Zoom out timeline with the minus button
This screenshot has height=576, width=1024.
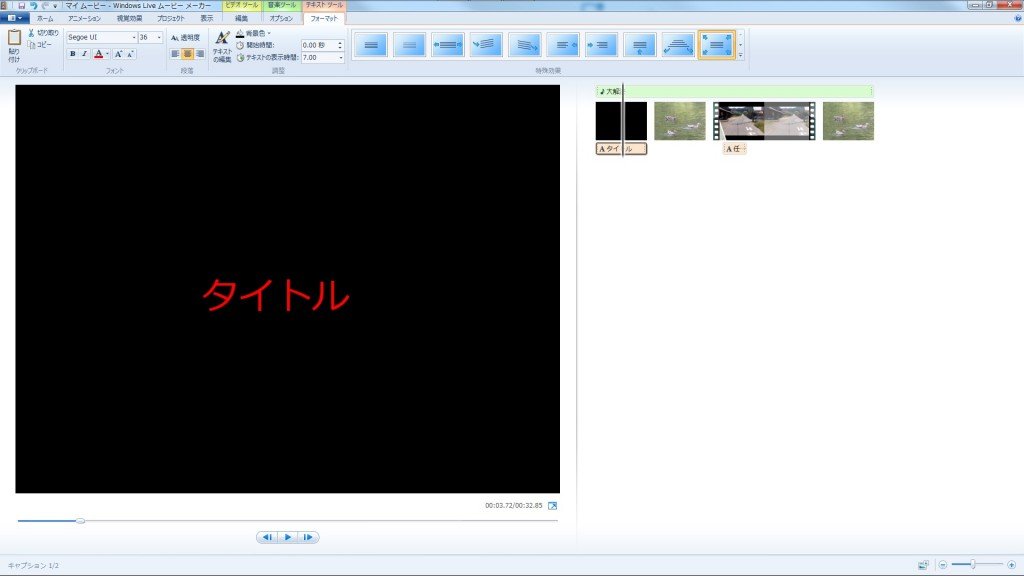tap(942, 565)
